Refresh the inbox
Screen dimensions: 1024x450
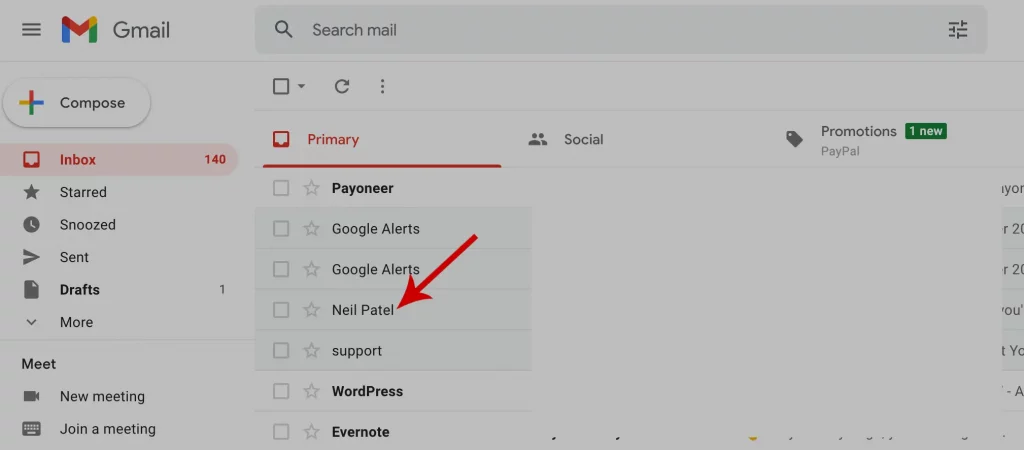click(342, 86)
